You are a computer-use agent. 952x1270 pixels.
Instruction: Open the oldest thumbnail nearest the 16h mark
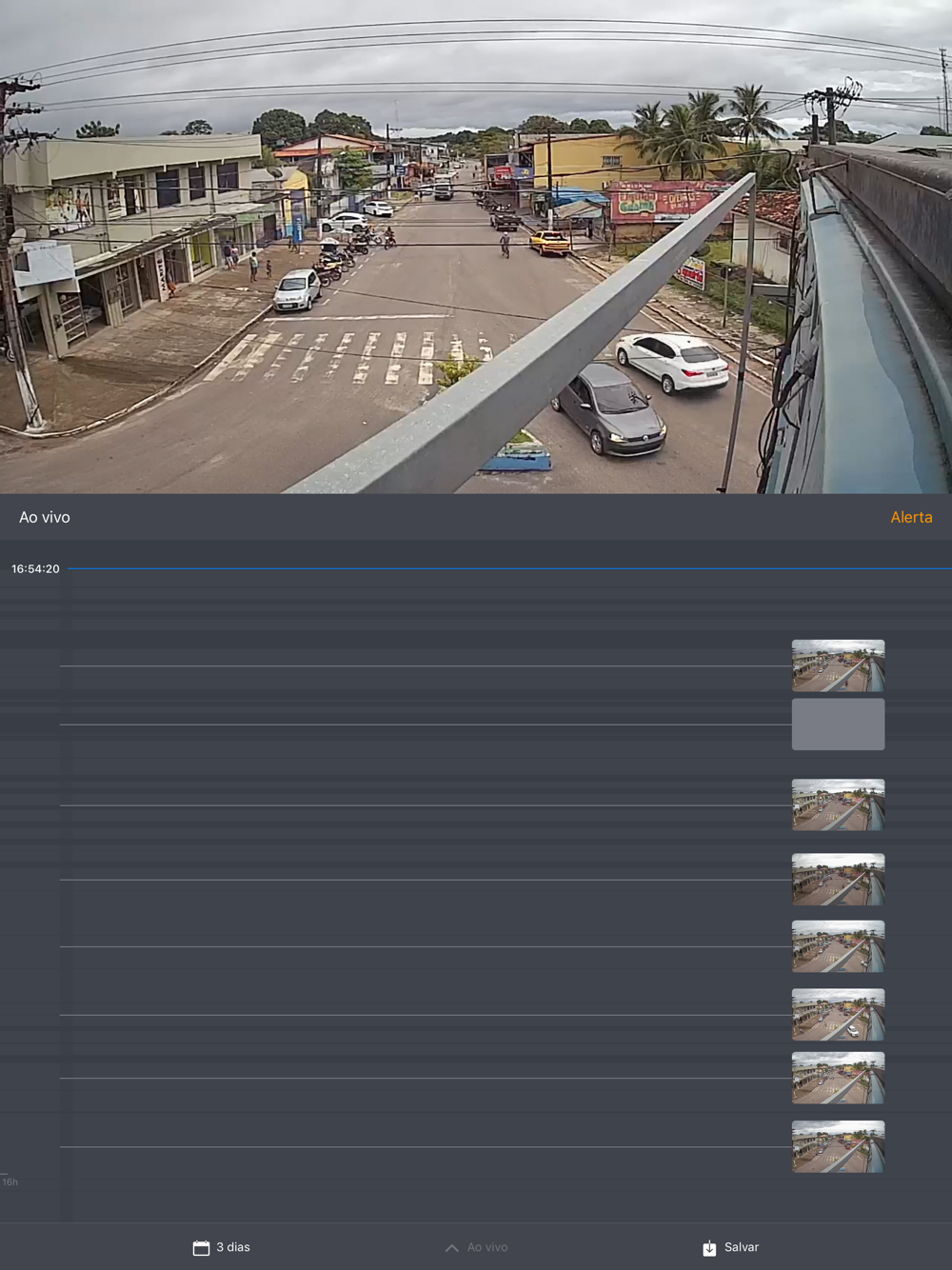point(838,1146)
